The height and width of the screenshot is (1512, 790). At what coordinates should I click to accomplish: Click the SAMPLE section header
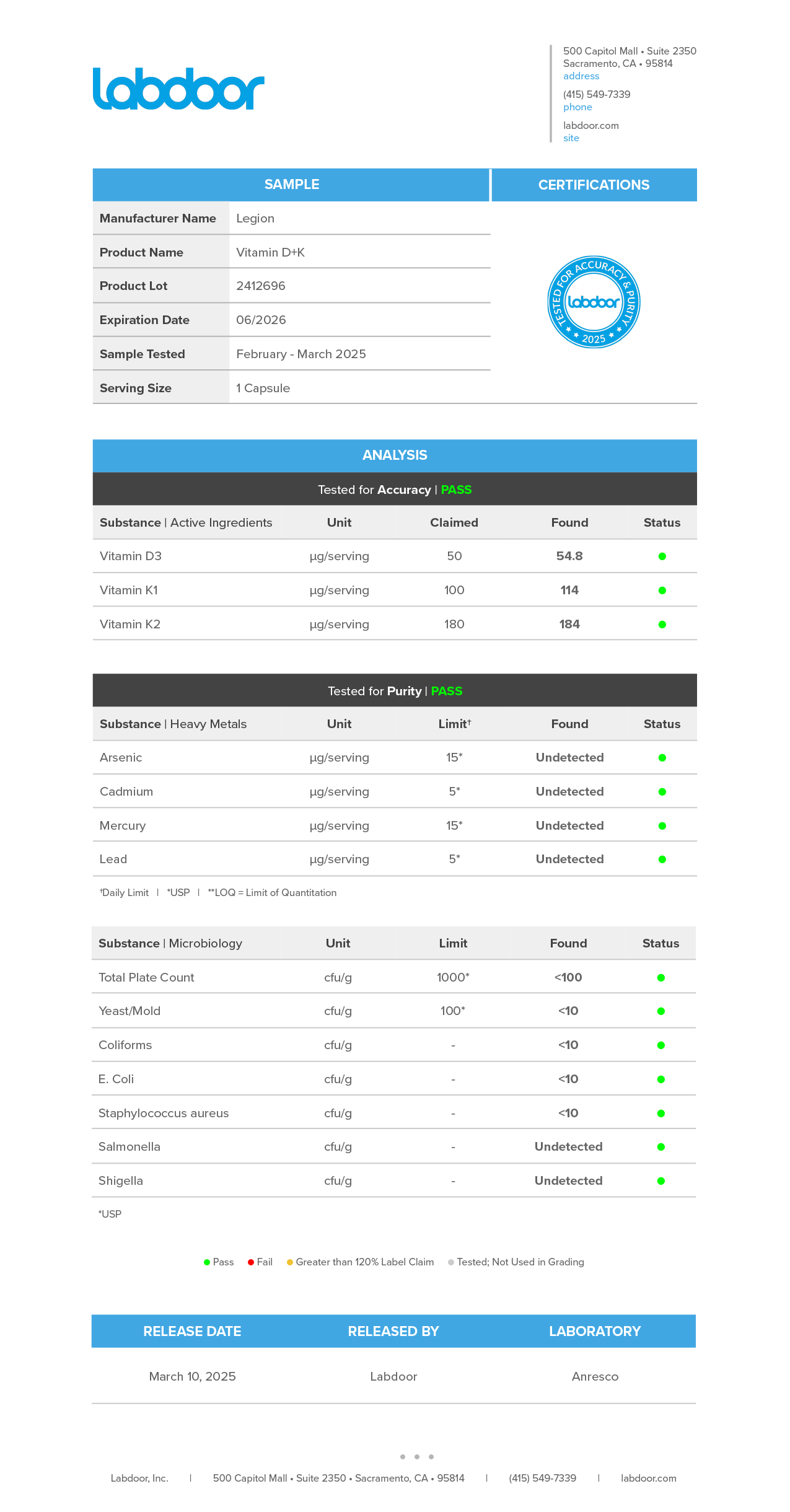coord(291,185)
